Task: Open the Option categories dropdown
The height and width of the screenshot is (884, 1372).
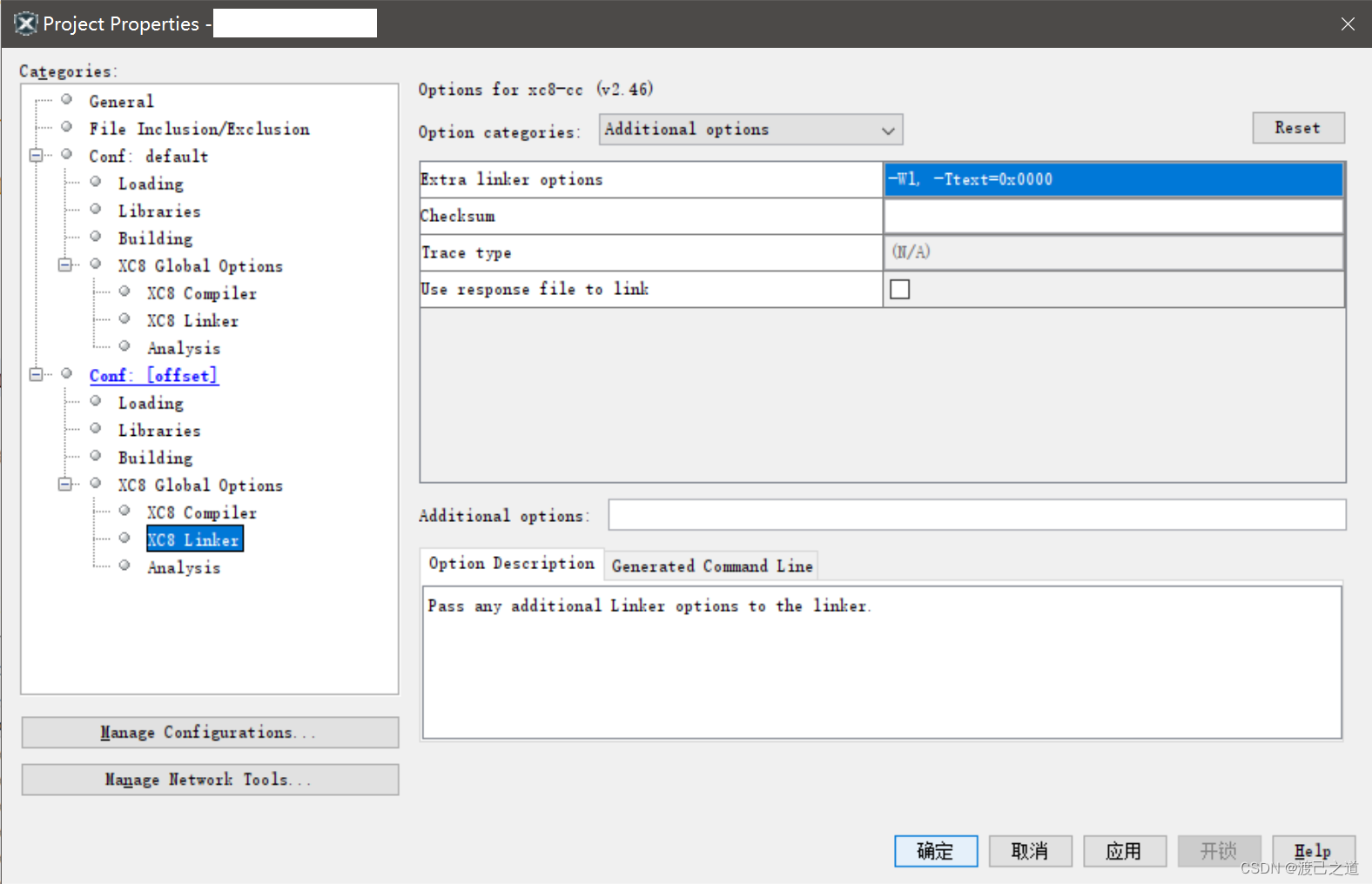Action: 750,130
